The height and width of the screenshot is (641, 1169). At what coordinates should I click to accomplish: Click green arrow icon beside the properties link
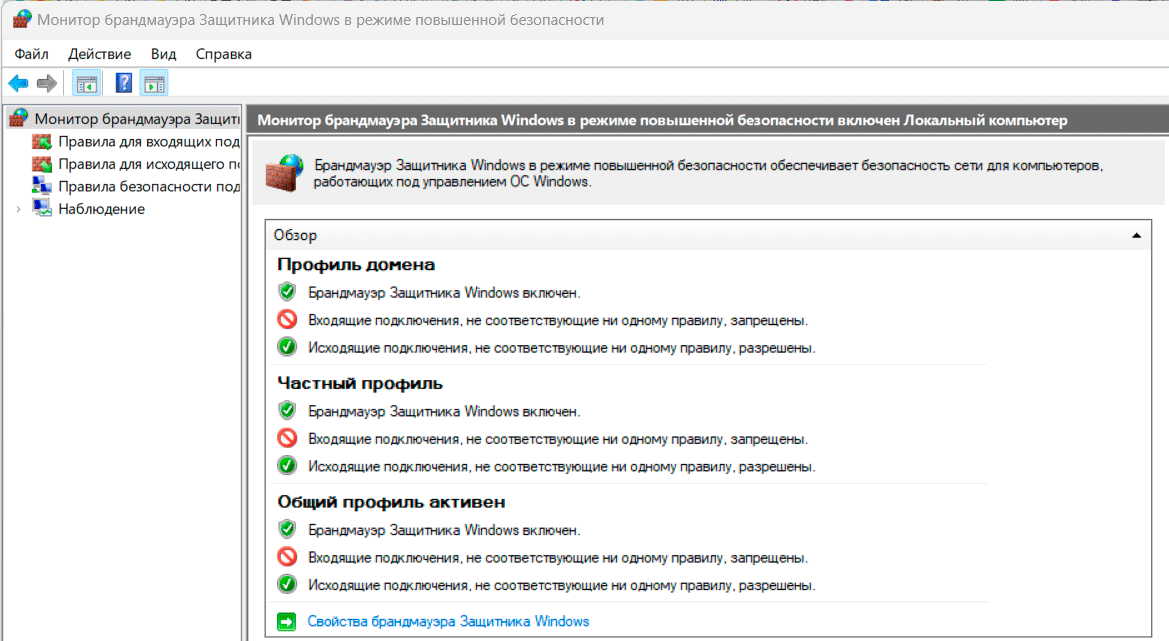(x=287, y=621)
